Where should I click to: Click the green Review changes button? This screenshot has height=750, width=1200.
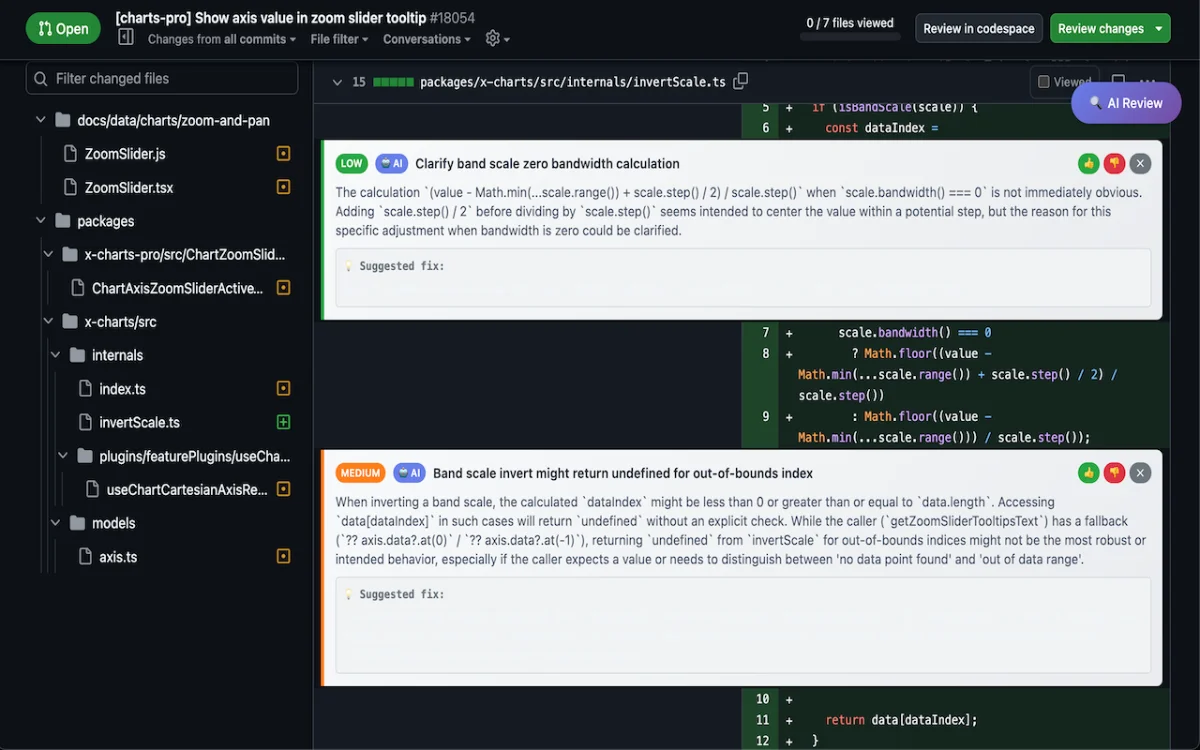point(1101,28)
